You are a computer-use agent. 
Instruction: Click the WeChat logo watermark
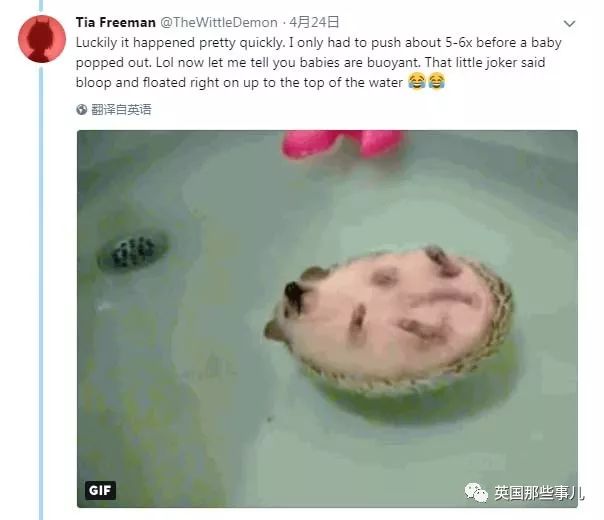coord(476,492)
